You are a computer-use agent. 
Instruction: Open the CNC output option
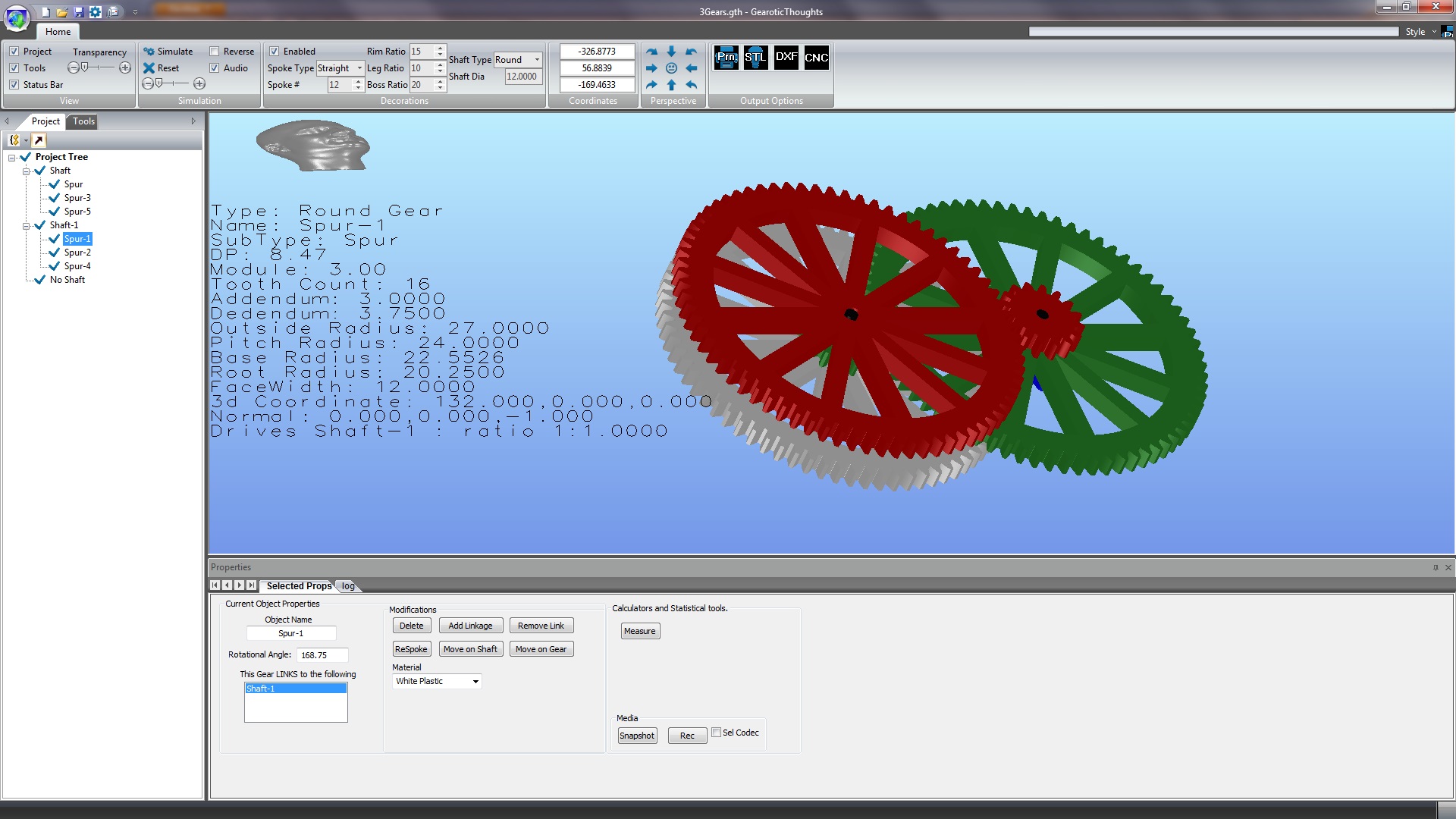click(x=816, y=58)
